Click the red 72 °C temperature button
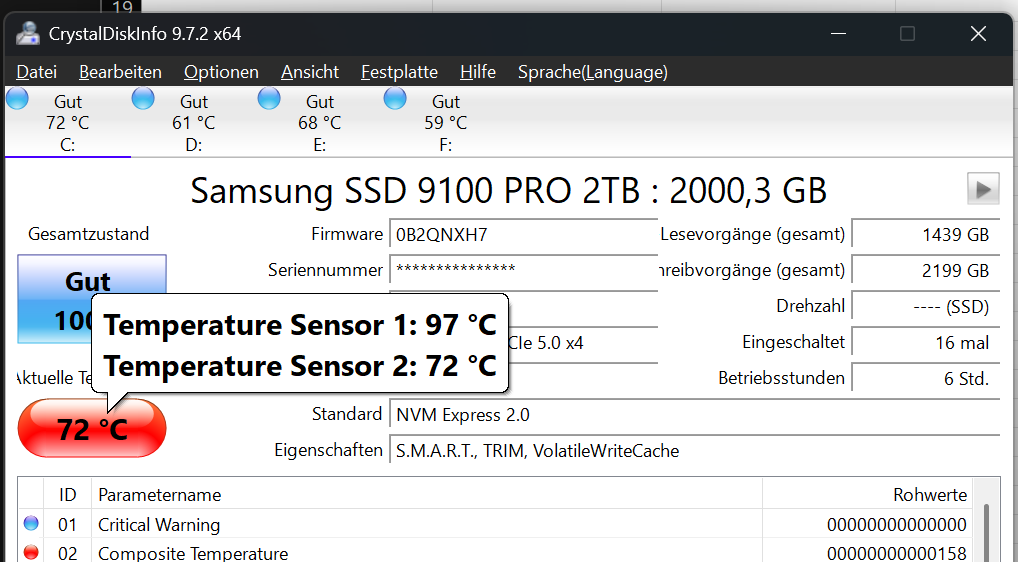 point(92,428)
